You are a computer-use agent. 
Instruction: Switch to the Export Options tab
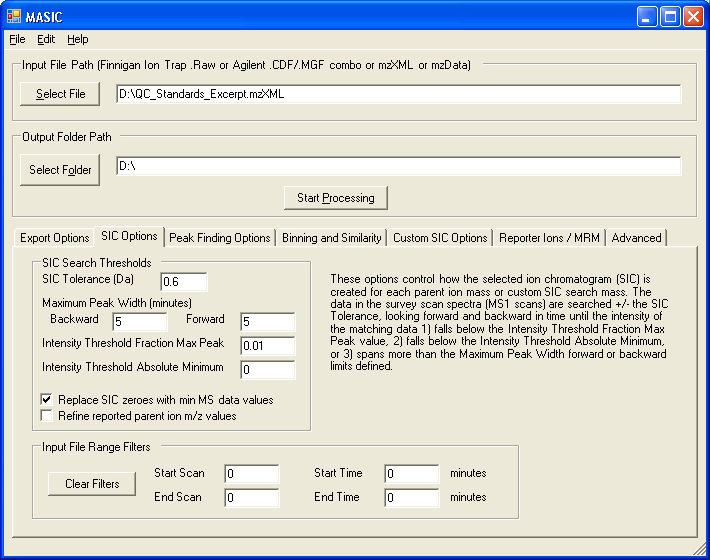click(54, 238)
